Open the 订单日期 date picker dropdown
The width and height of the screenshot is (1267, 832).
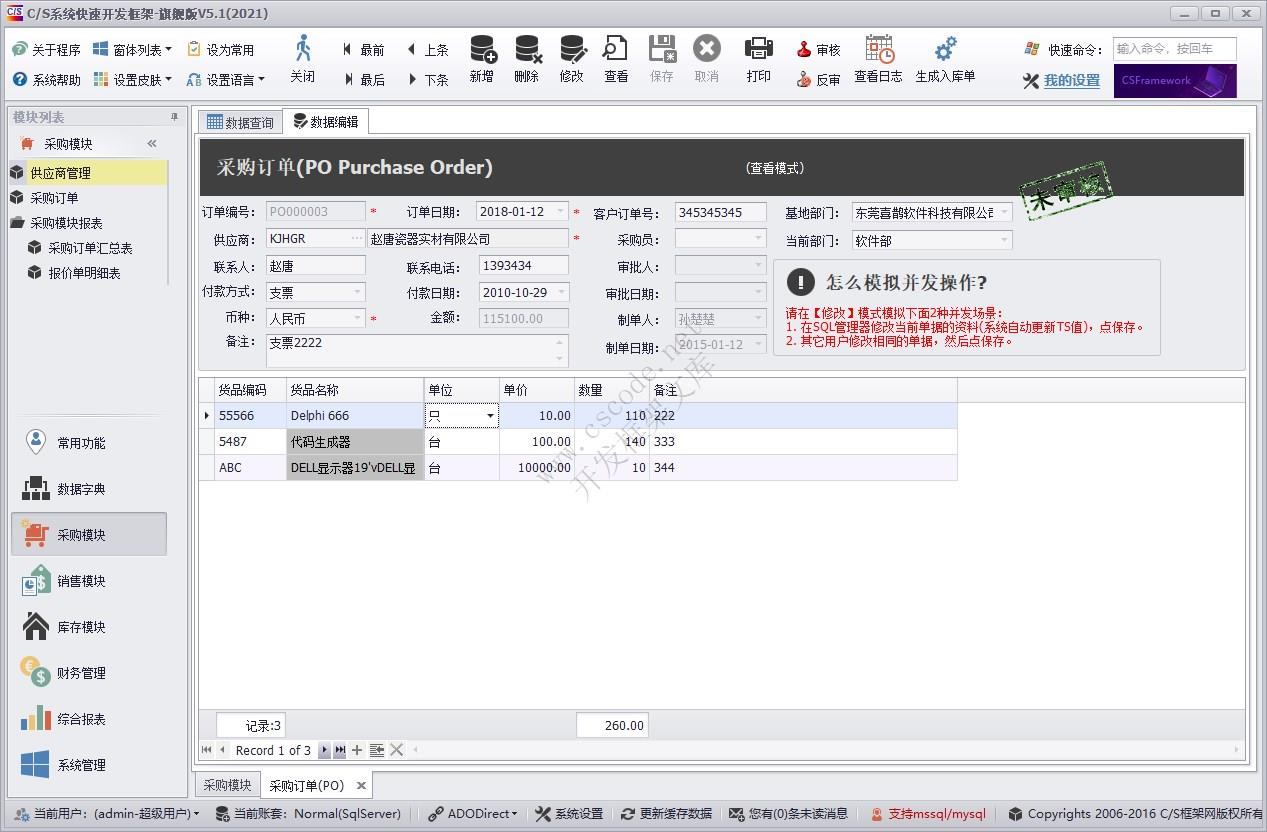560,212
